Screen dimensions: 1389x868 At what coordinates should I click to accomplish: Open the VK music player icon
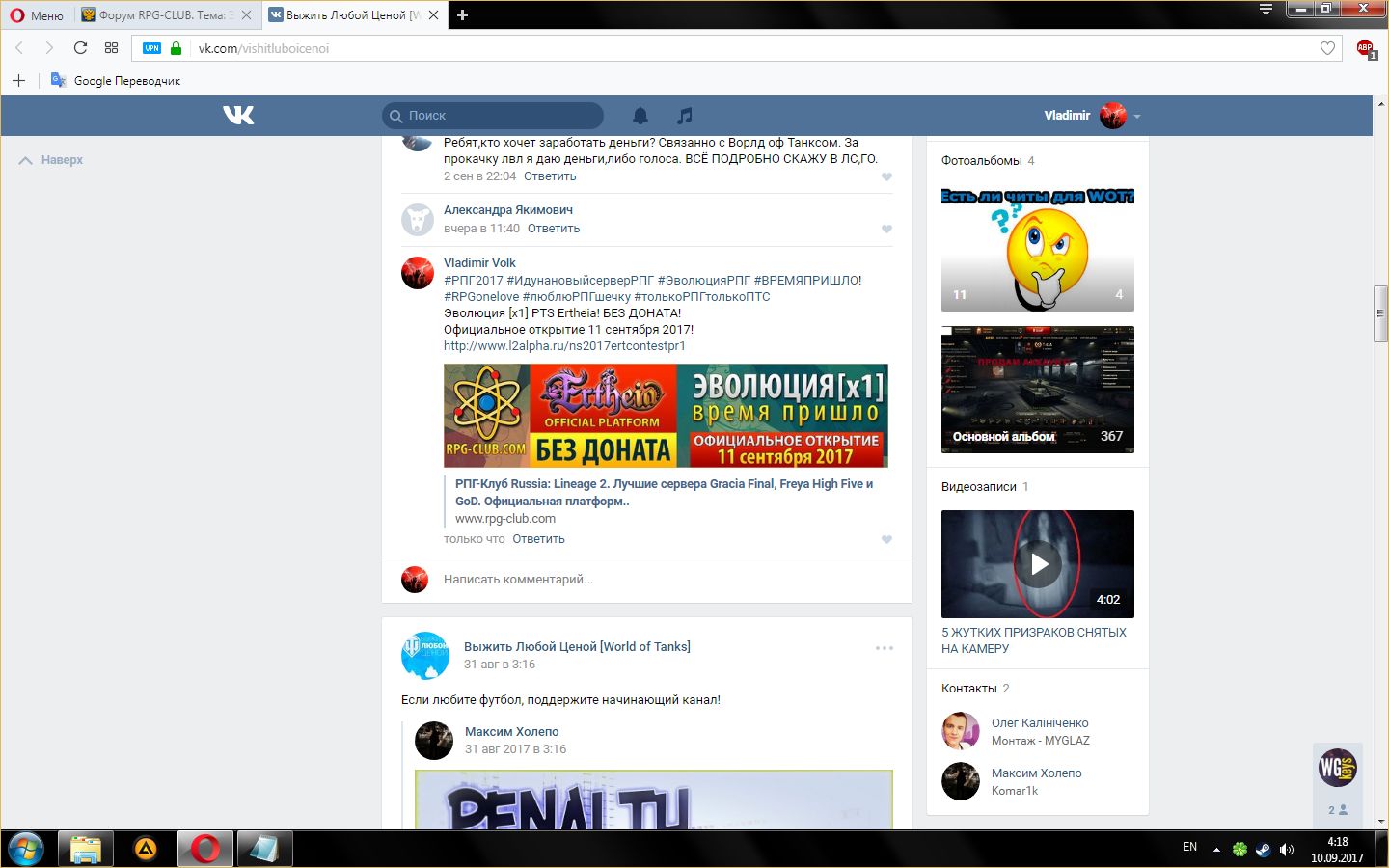(685, 116)
